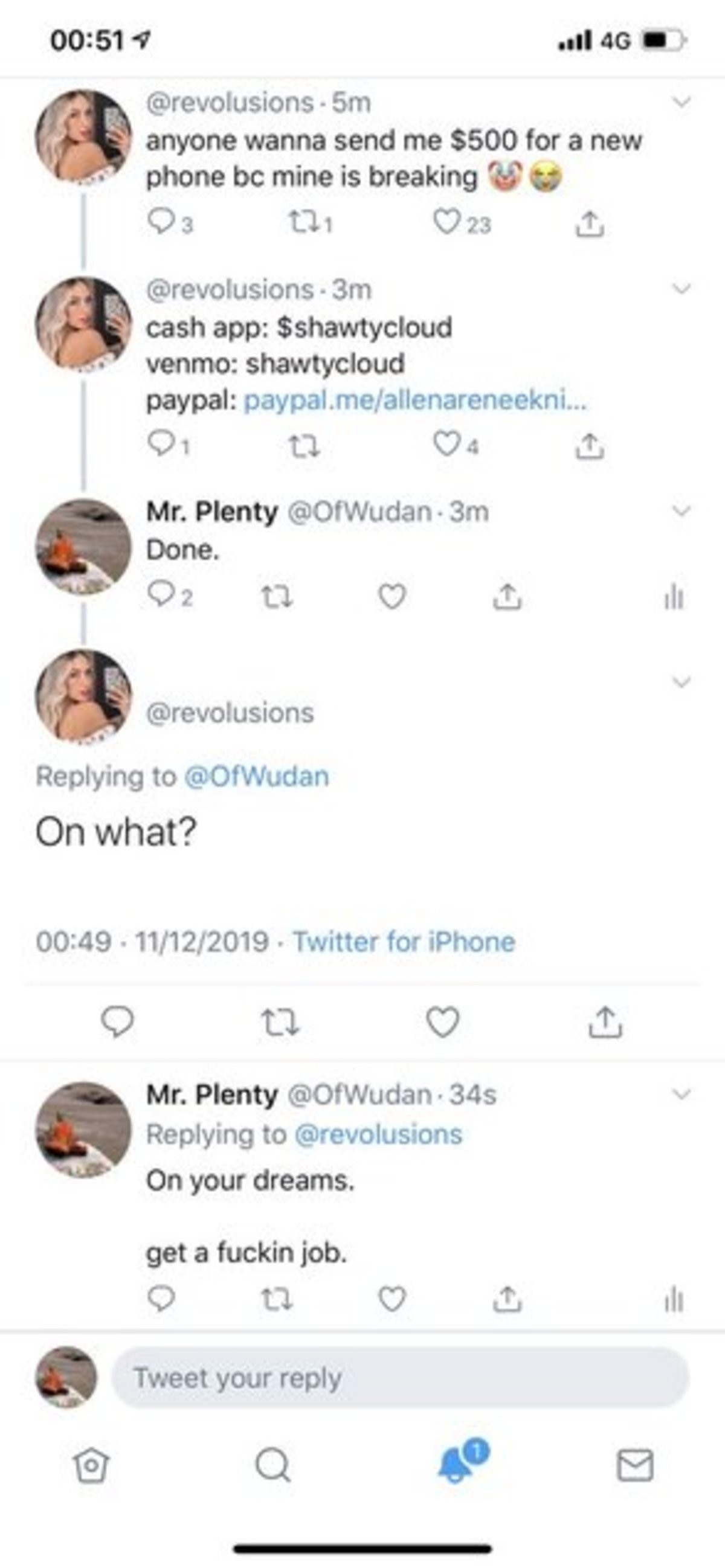
Task: View analytics for the 'Done.' tweet
Action: [673, 597]
